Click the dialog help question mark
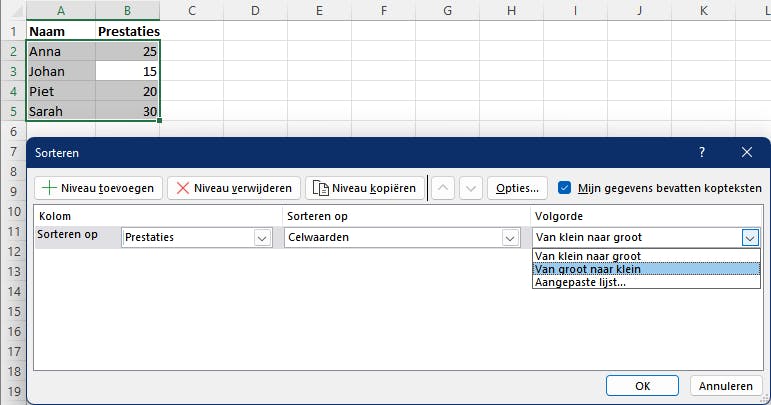 tap(702, 153)
